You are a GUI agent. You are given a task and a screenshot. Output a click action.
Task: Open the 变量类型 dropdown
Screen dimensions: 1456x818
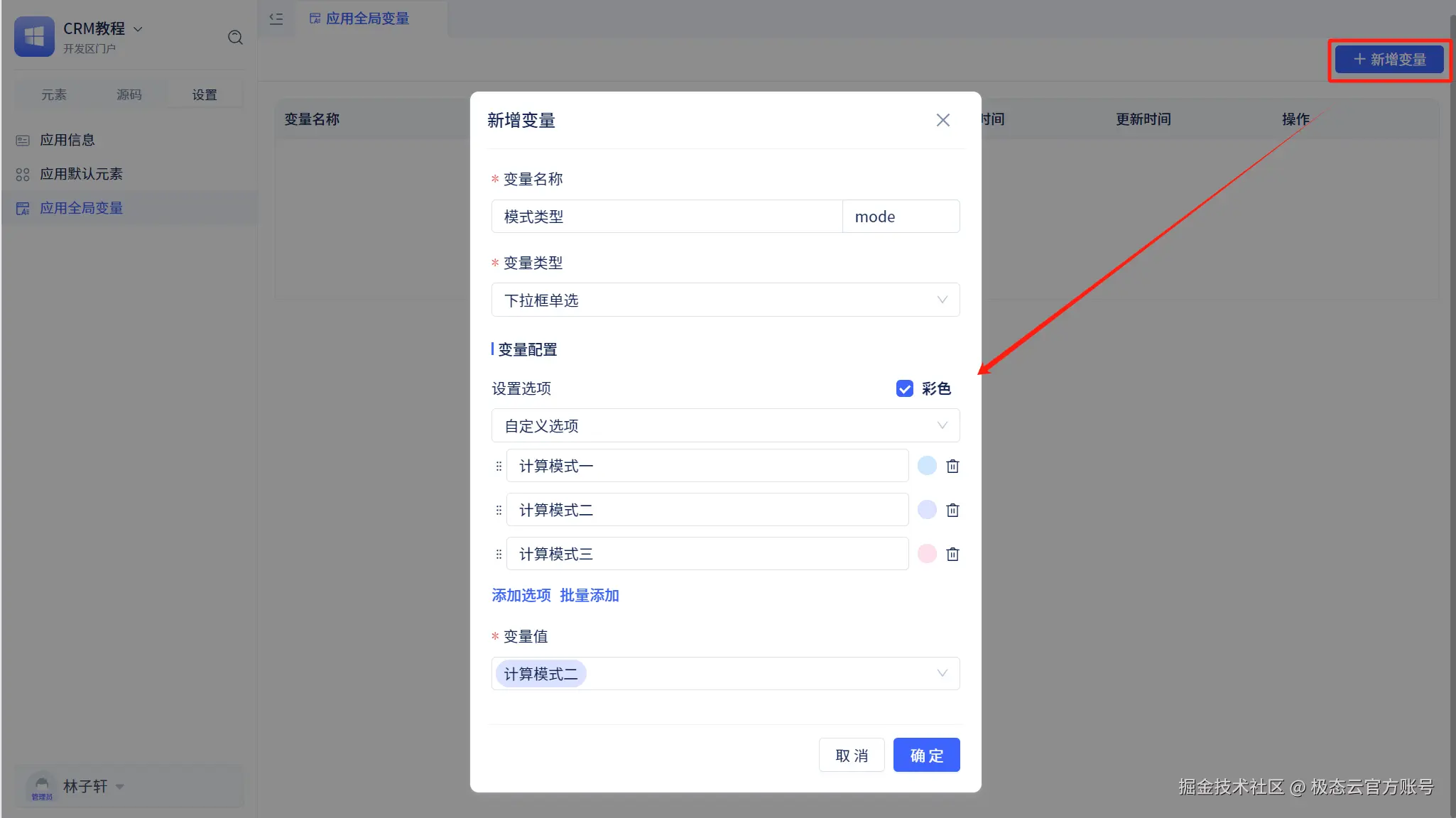click(724, 300)
